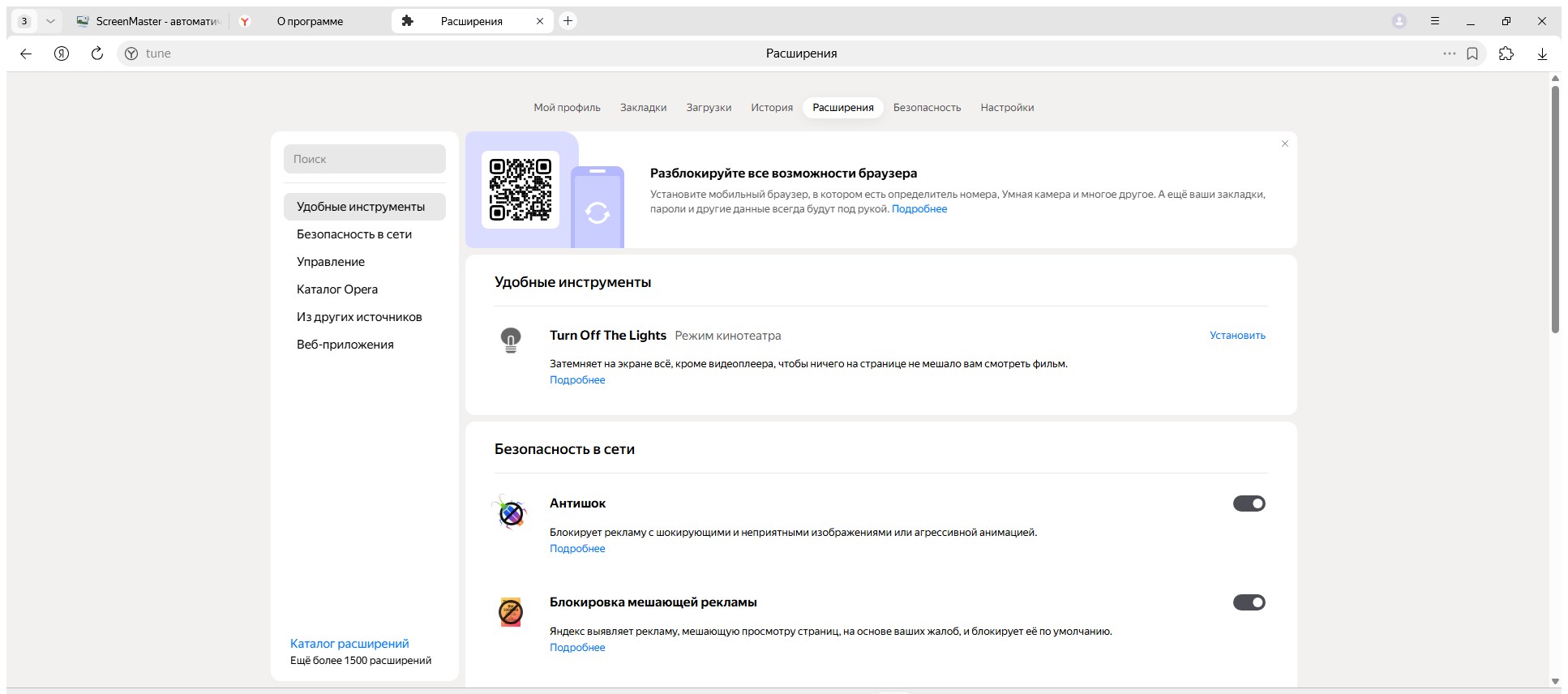Reload the Extensions page
1568x694 pixels.
(x=97, y=54)
